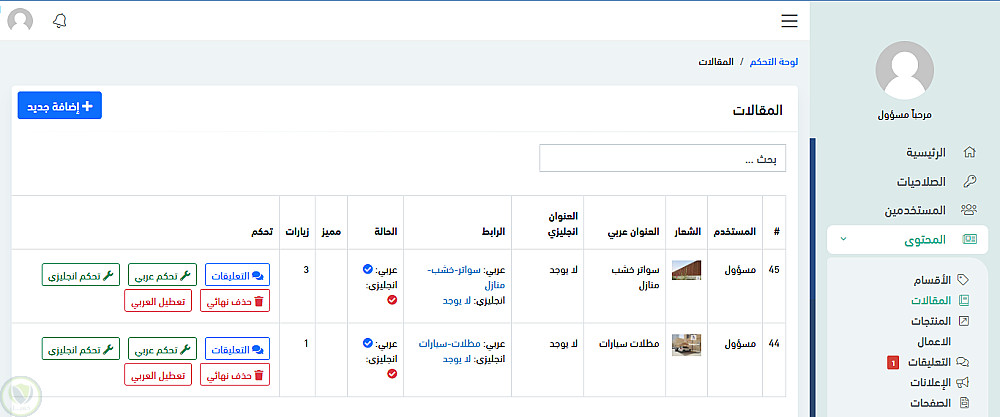Toggle English status icon for article 45
Screen dimensions: 1000x417
392,300
